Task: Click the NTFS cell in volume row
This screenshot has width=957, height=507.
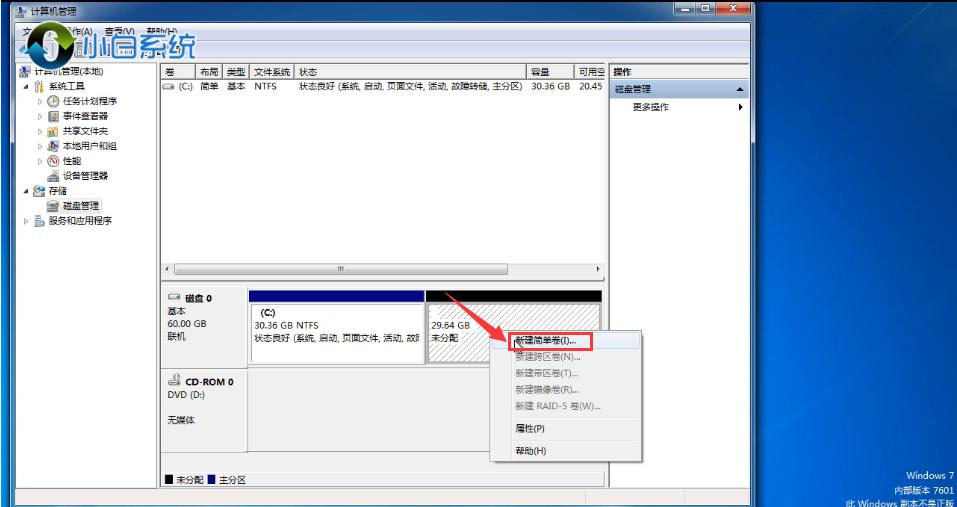Action: (265, 87)
